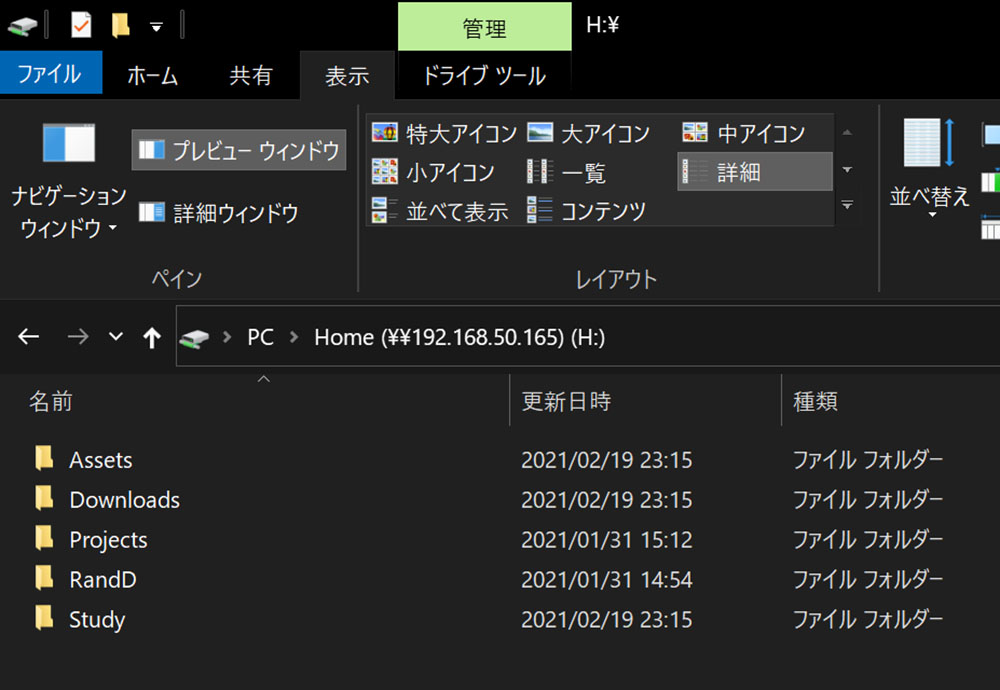Click the Downloads folder icon
The height and width of the screenshot is (690, 1000).
(x=44, y=498)
